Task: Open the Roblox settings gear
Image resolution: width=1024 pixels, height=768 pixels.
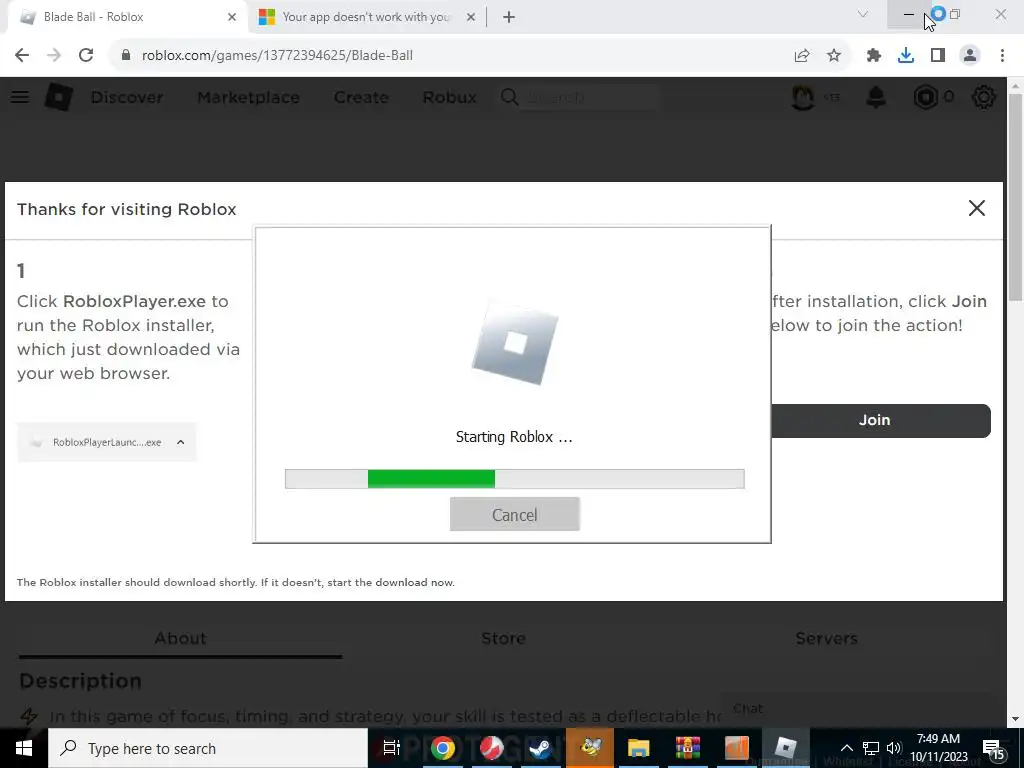Action: [x=984, y=97]
